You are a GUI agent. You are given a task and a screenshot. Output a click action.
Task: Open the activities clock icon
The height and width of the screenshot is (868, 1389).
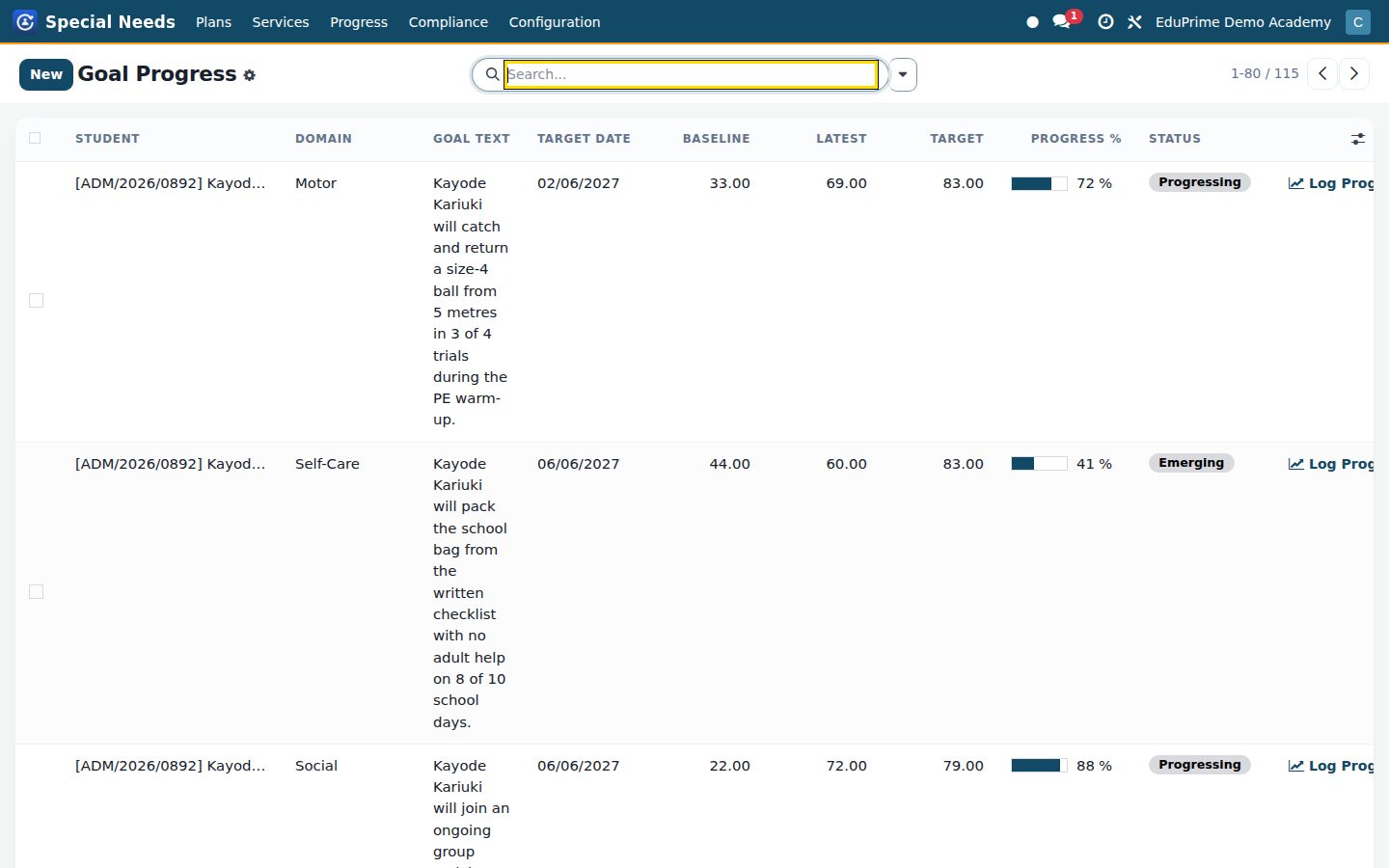coord(1106,21)
